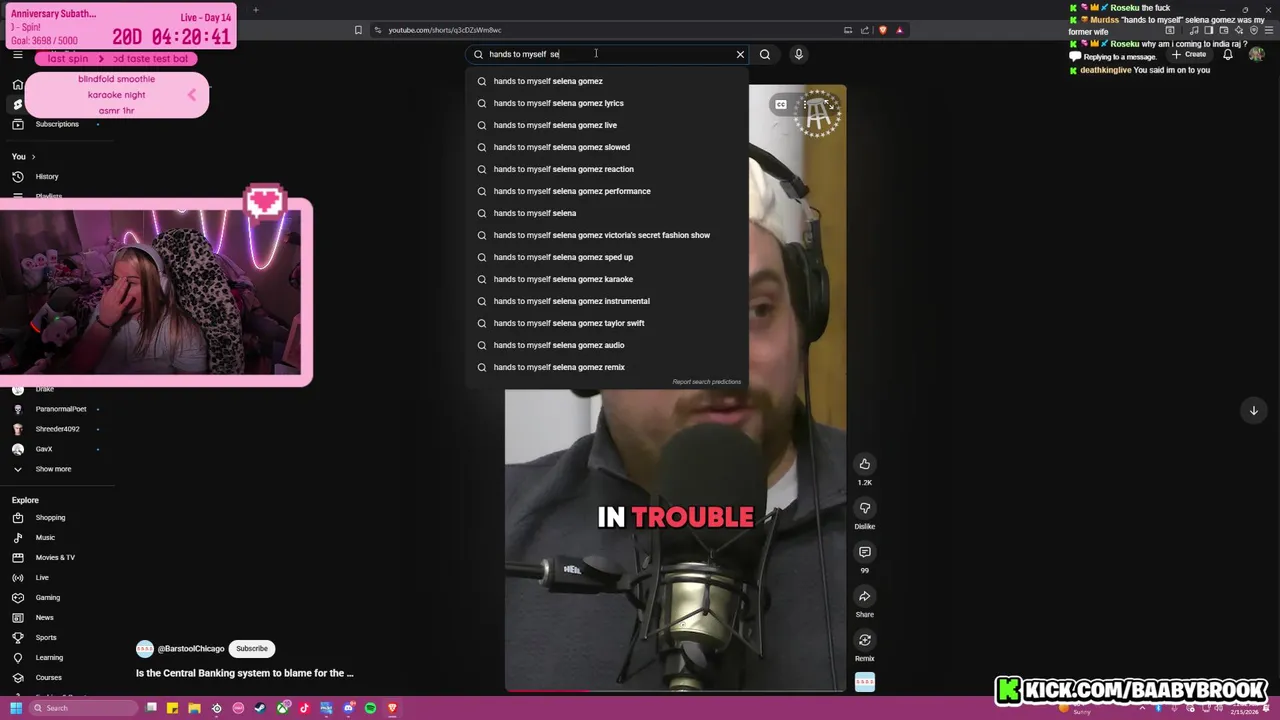
Task: Open Discord from the taskbar
Action: pyautogui.click(x=348, y=708)
